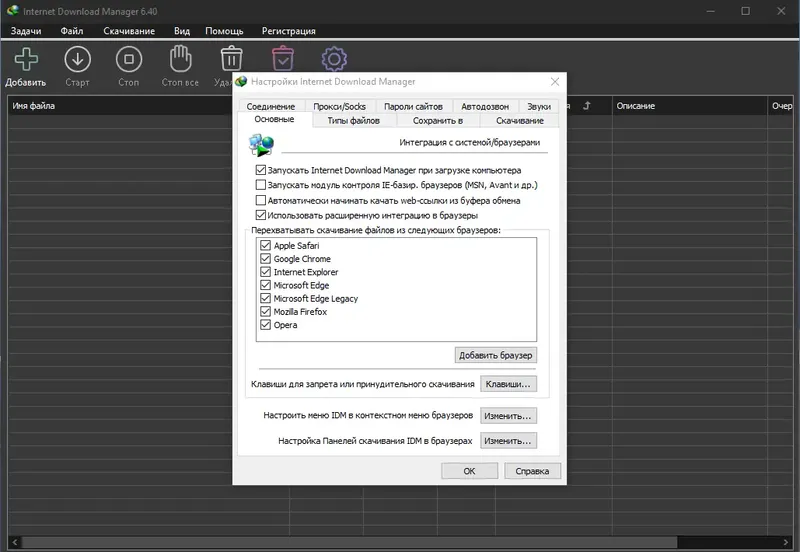Click the resume-capability arrow column header icon

point(587,106)
